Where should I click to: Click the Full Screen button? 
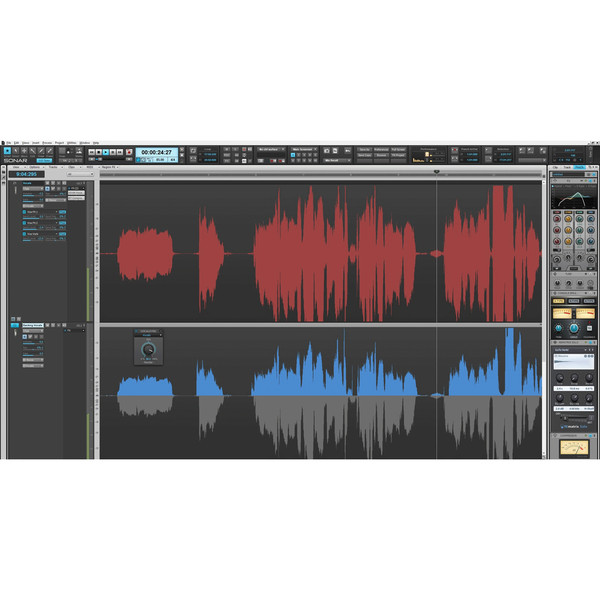click(x=398, y=149)
